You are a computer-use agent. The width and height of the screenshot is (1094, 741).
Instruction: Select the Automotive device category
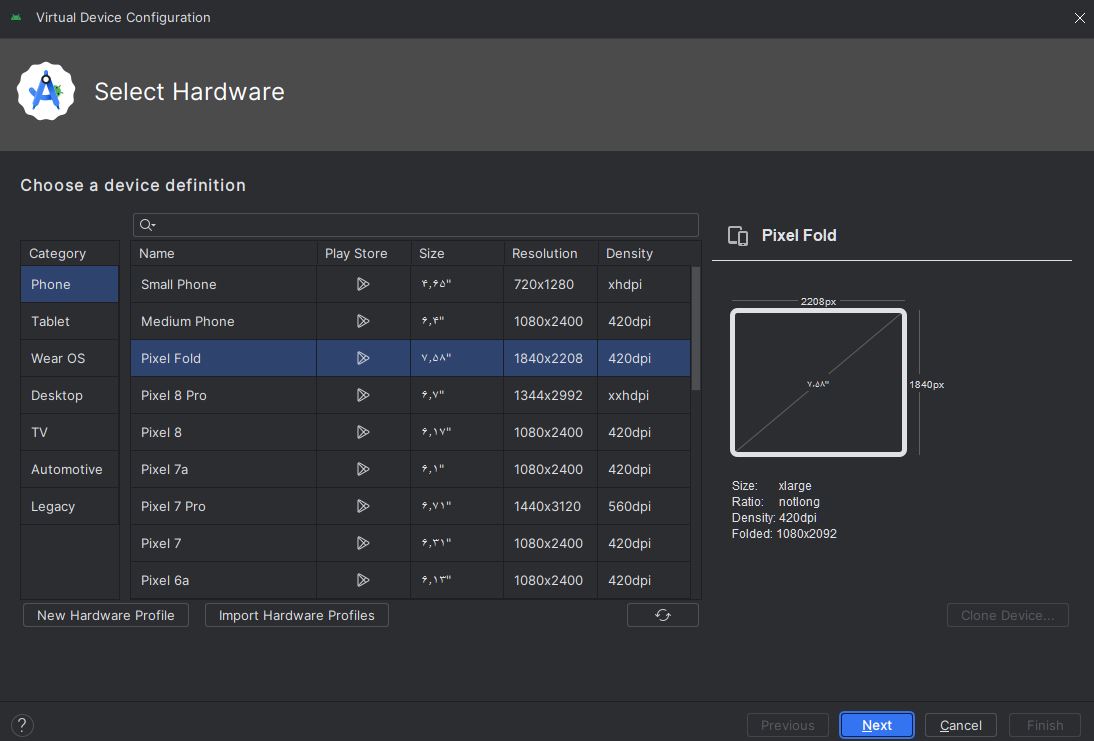click(67, 469)
